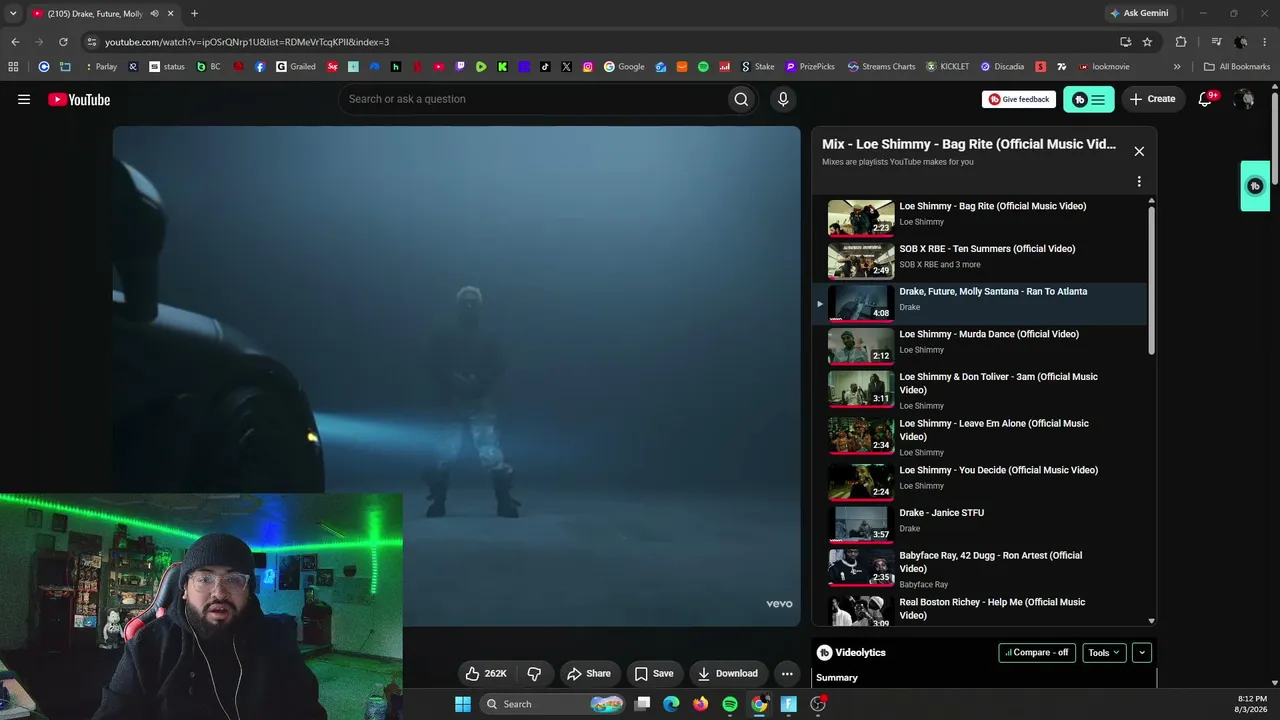Image resolution: width=1280 pixels, height=720 pixels.
Task: Play Drake - Janice STFU from the mix
Action: coord(980,524)
